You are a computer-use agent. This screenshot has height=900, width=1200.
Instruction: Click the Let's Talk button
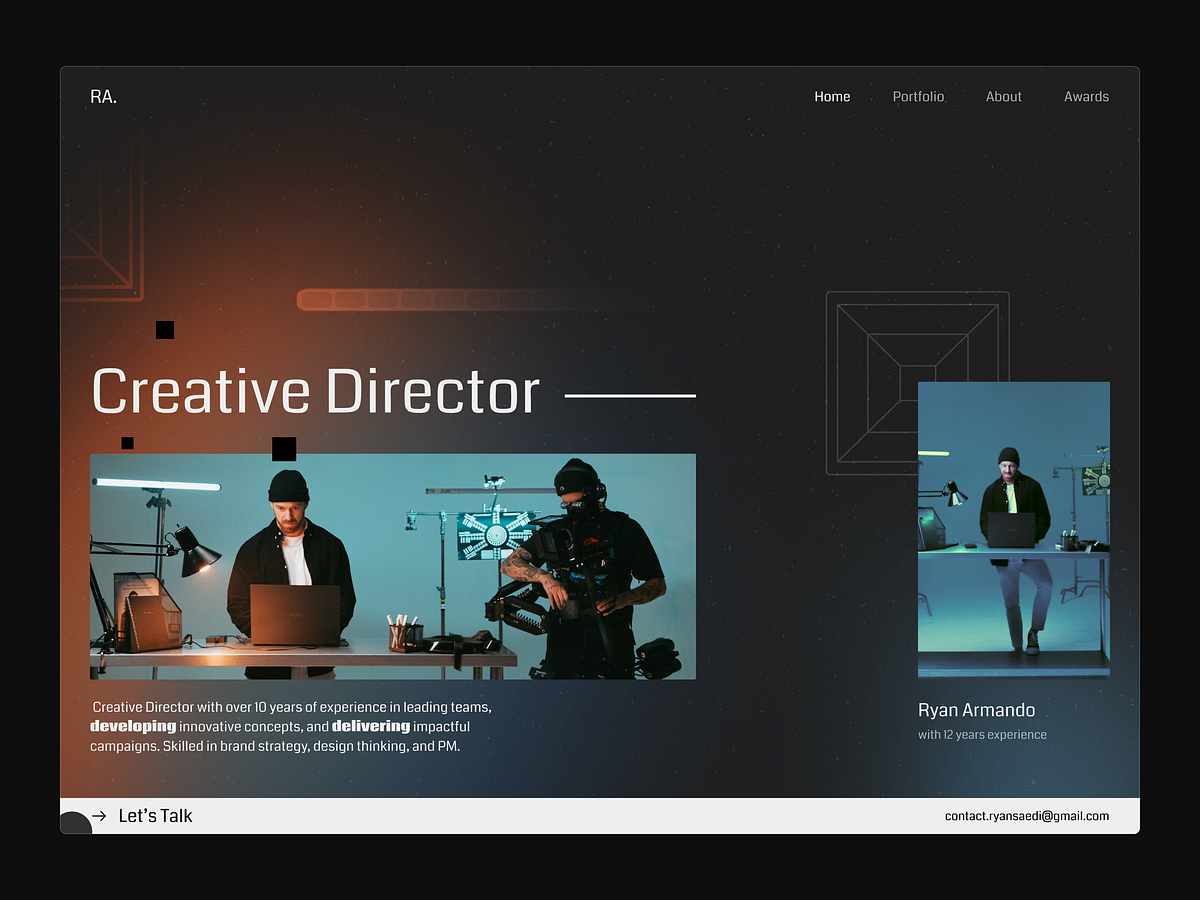[155, 815]
